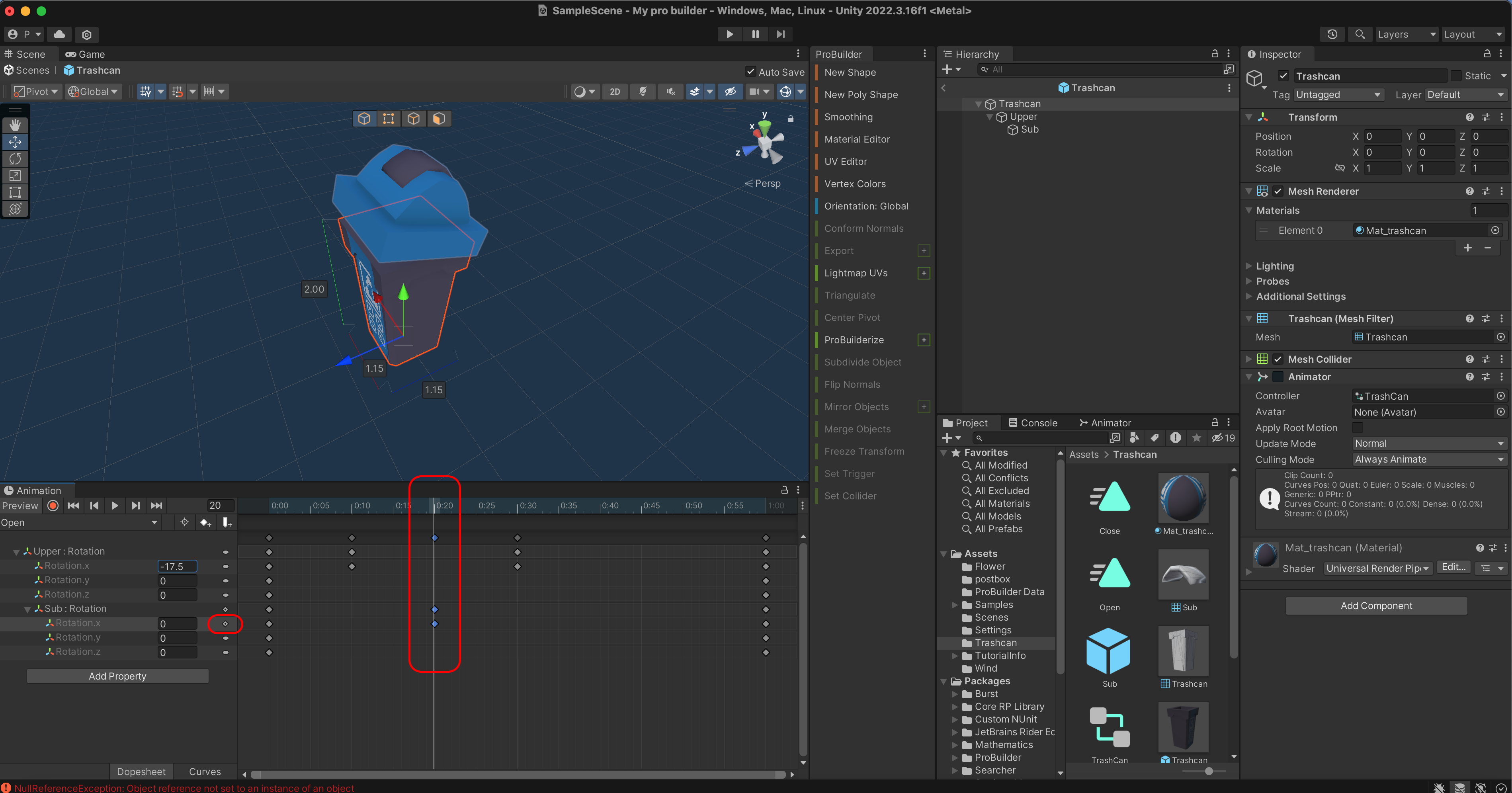The height and width of the screenshot is (793, 1512).
Task: Collapse the Upper : Rotation property group
Action: pos(16,552)
